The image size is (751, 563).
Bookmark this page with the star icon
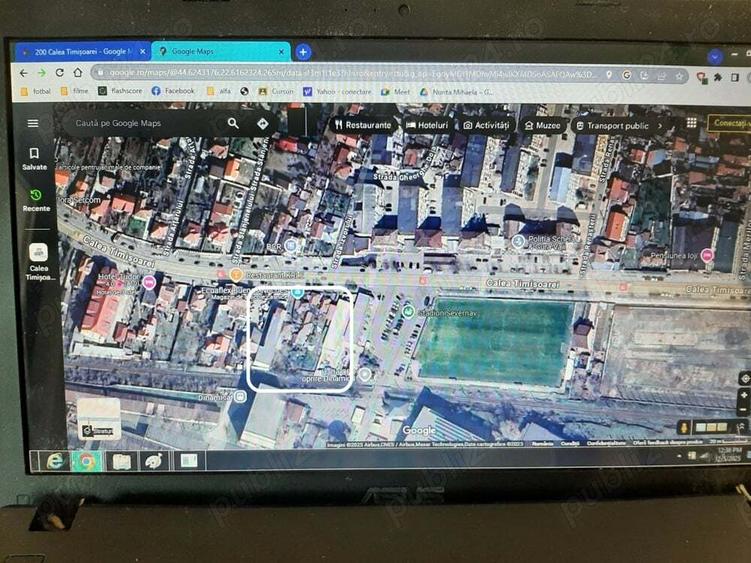pyautogui.click(x=680, y=75)
